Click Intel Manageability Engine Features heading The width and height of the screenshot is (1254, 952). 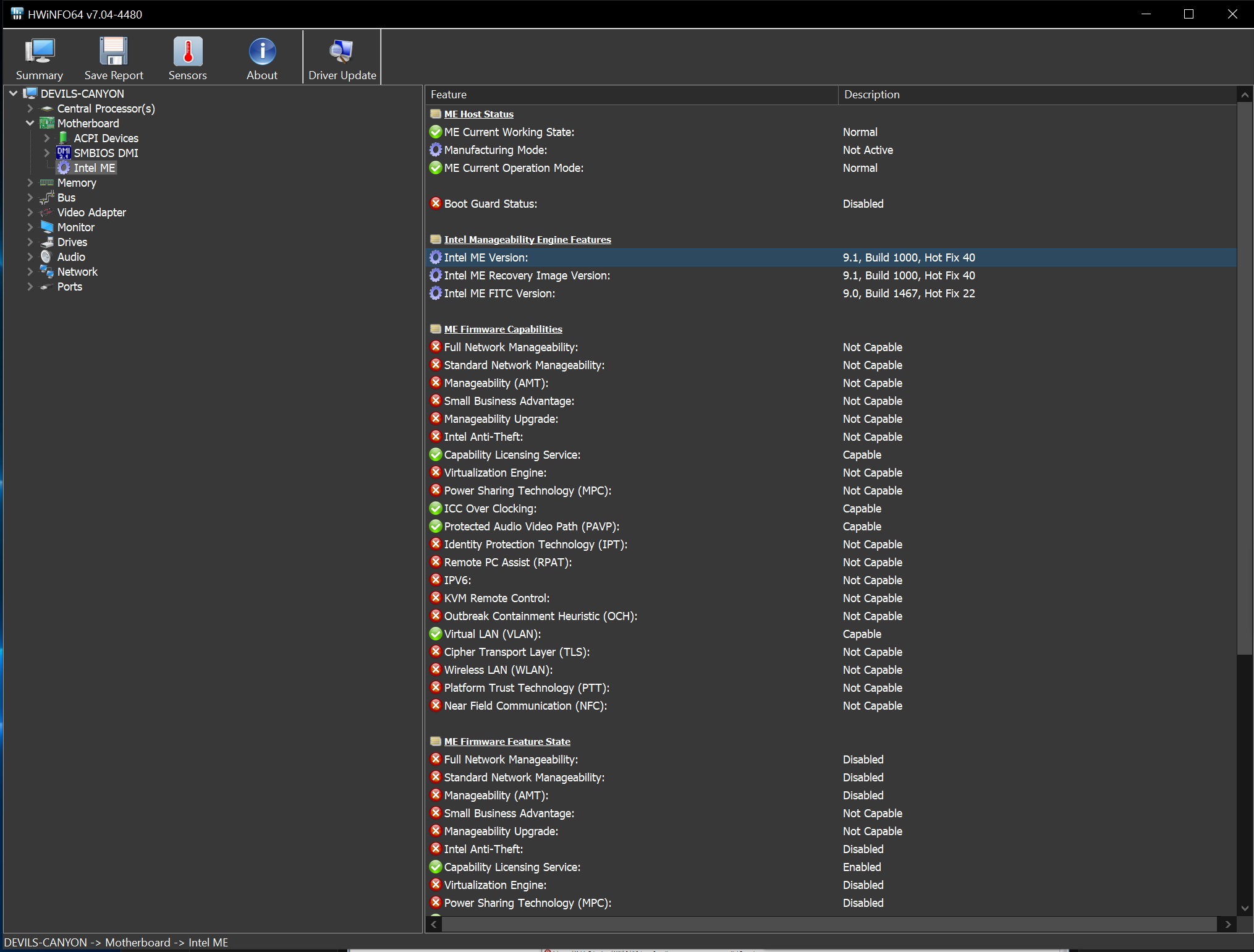point(527,240)
